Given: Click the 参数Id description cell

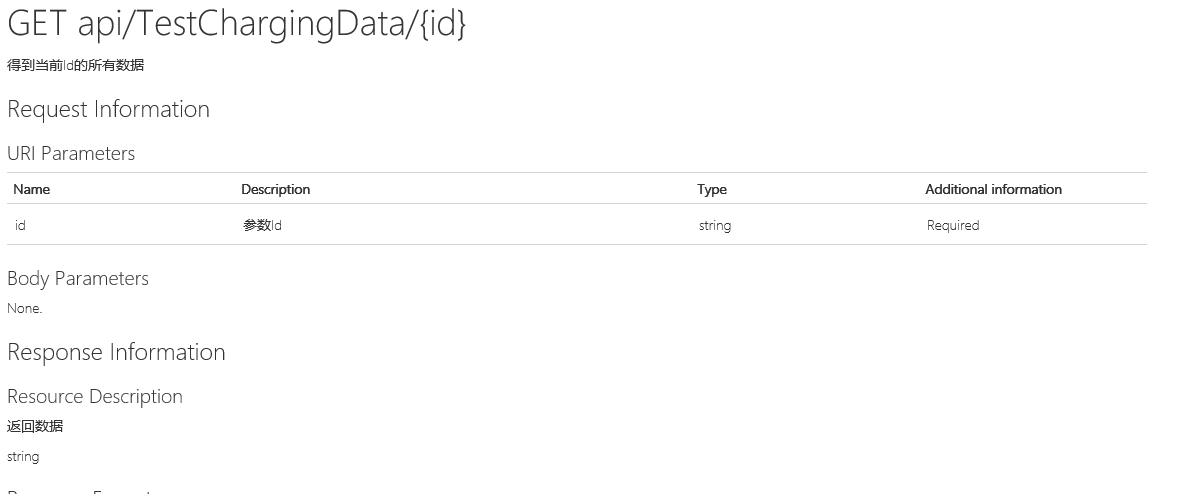Looking at the screenshot, I should (262, 226).
